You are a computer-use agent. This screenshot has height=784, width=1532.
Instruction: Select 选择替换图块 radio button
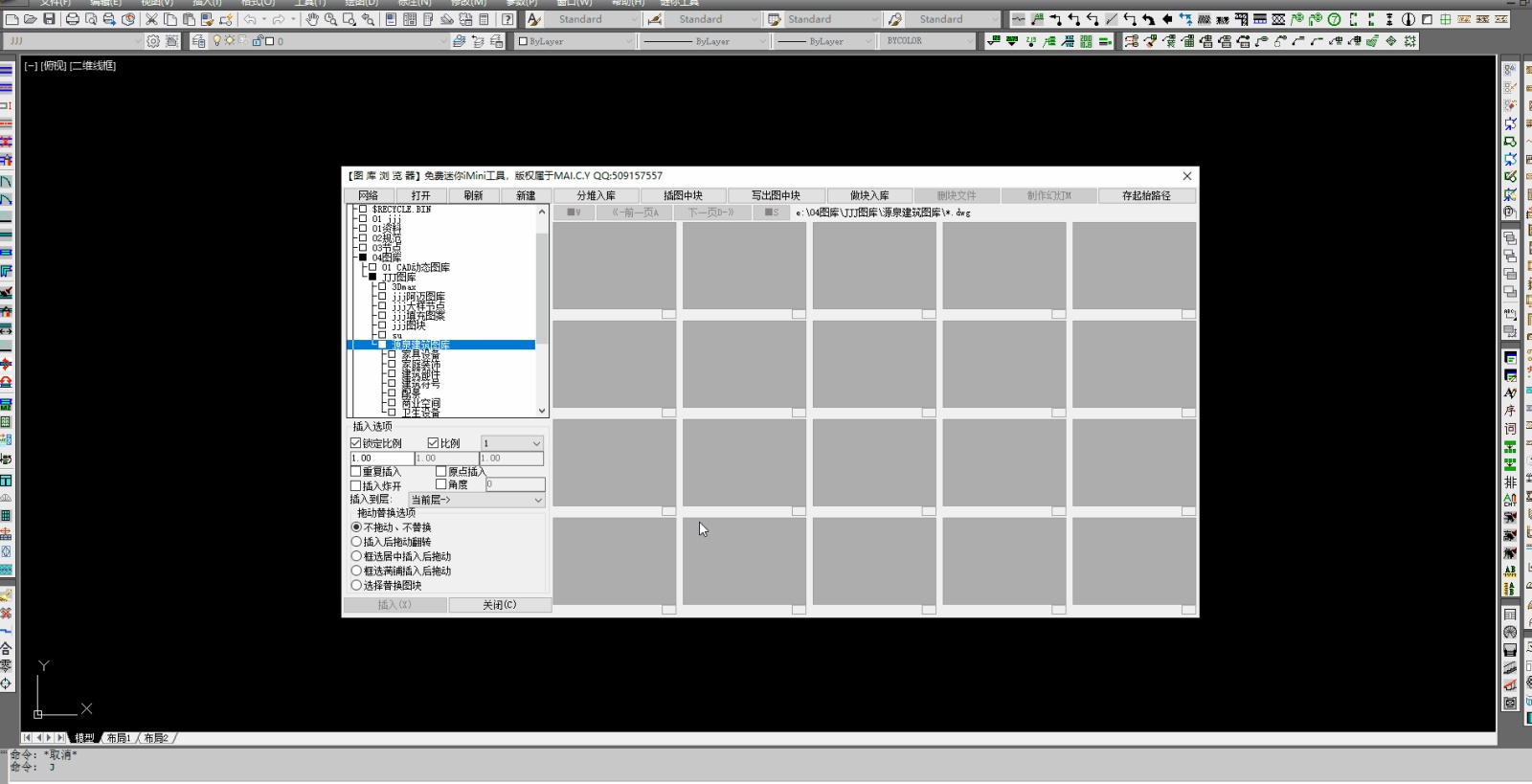click(356, 585)
